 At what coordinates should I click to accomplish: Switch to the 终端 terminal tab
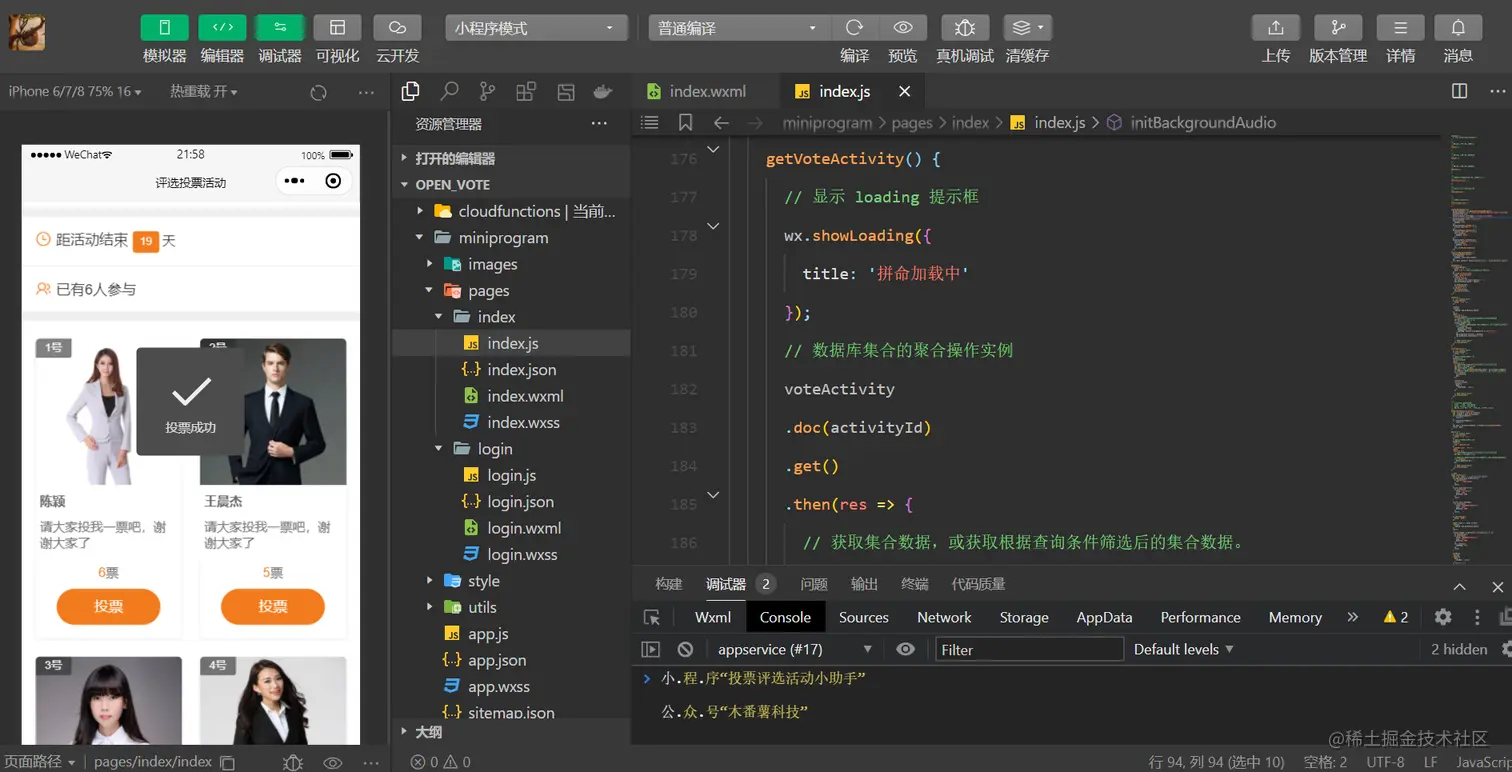(x=914, y=584)
